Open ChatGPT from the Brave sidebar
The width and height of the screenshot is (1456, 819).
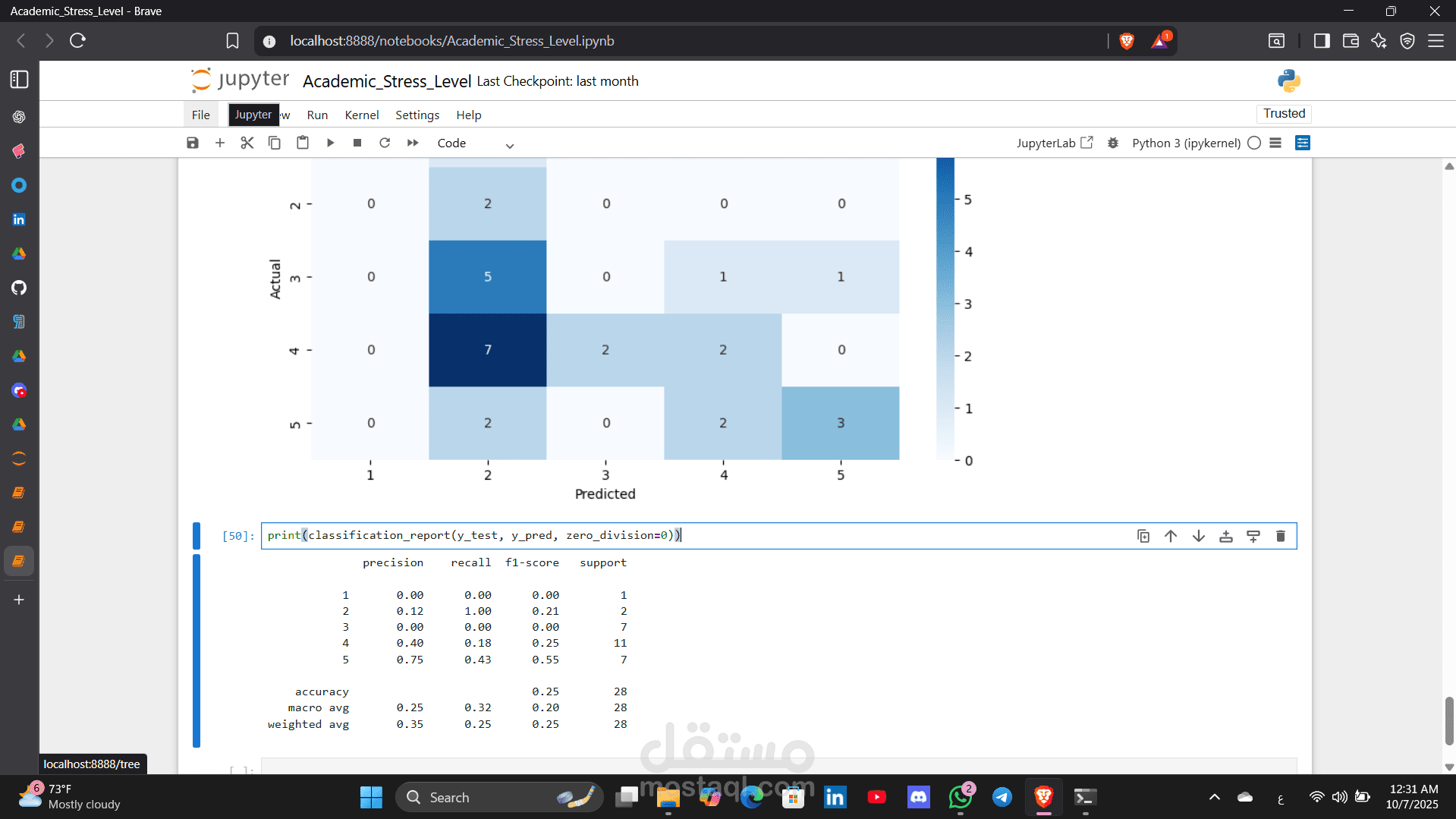pos(19,117)
